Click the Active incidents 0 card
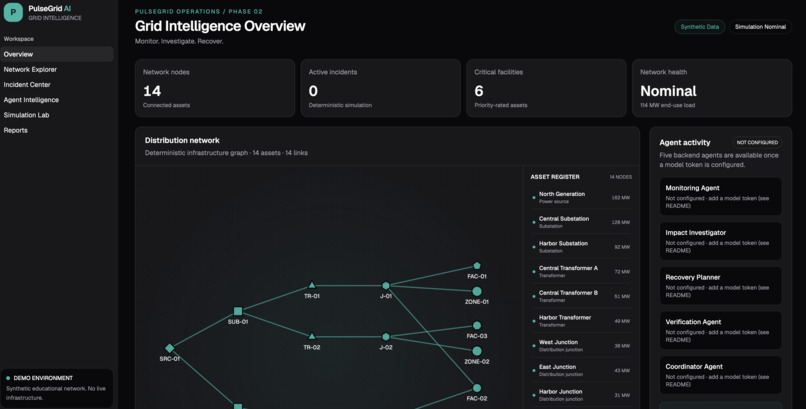806x409 pixels. point(380,88)
